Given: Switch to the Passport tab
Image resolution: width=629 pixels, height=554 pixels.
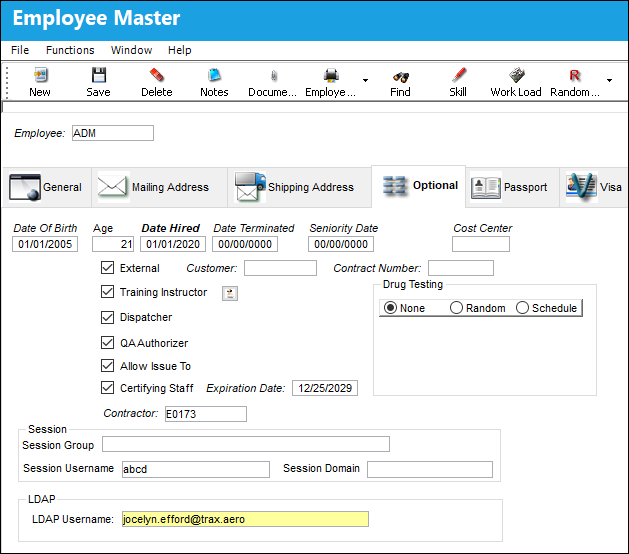Looking at the screenshot, I should point(512,187).
